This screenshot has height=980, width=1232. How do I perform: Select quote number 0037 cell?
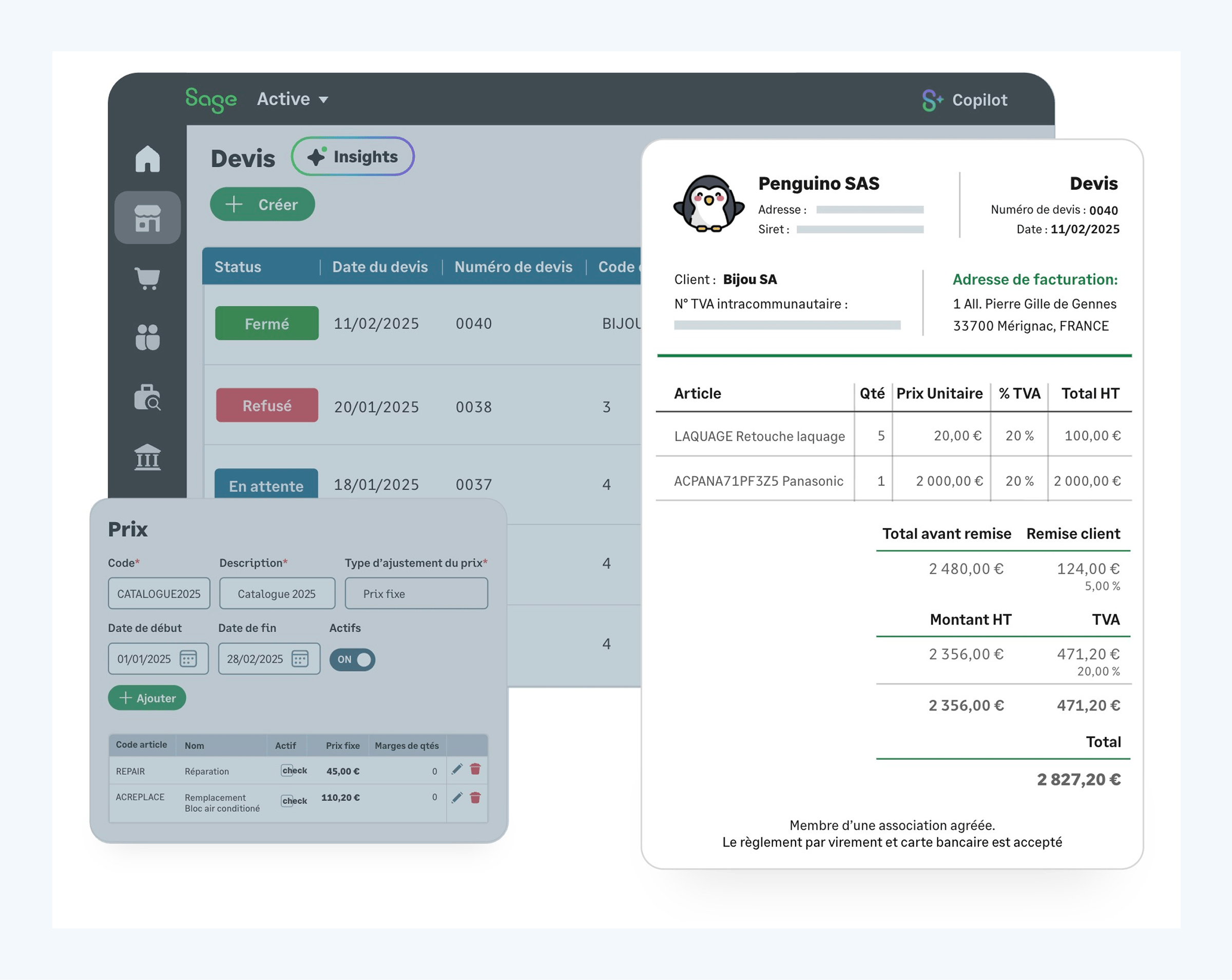[x=474, y=485]
